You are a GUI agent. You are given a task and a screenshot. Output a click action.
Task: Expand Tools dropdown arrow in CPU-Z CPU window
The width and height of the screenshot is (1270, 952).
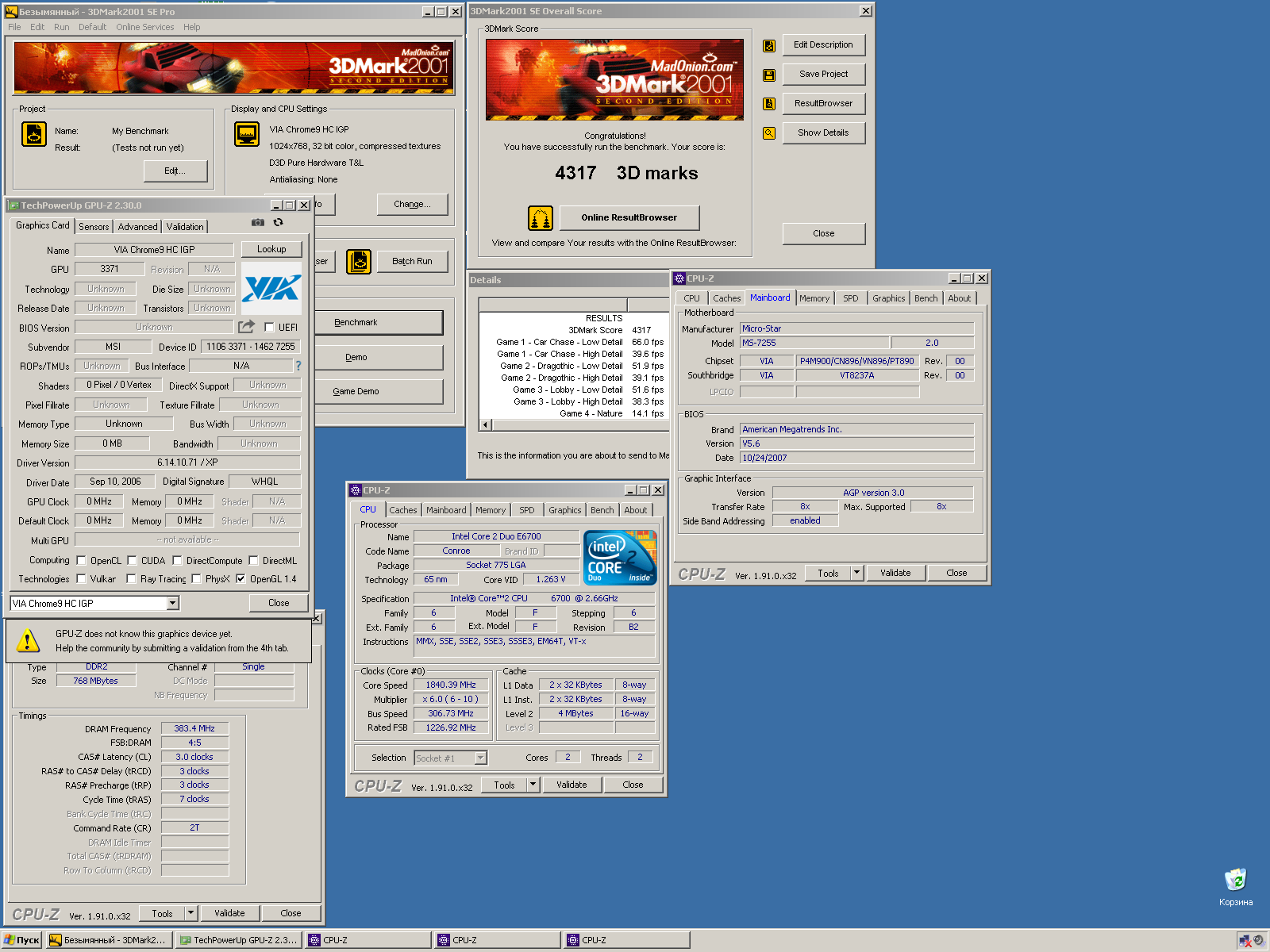pos(533,785)
